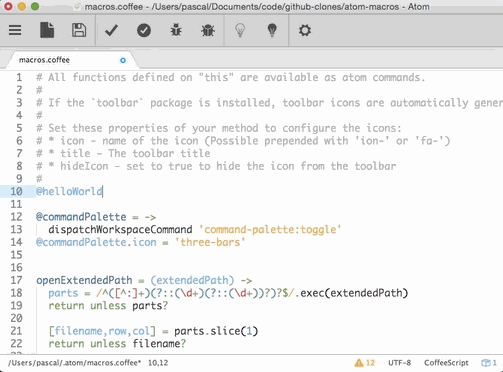Click line number 17 in the gutter
This screenshot has height=372, width=503.
pyautogui.click(x=16, y=280)
